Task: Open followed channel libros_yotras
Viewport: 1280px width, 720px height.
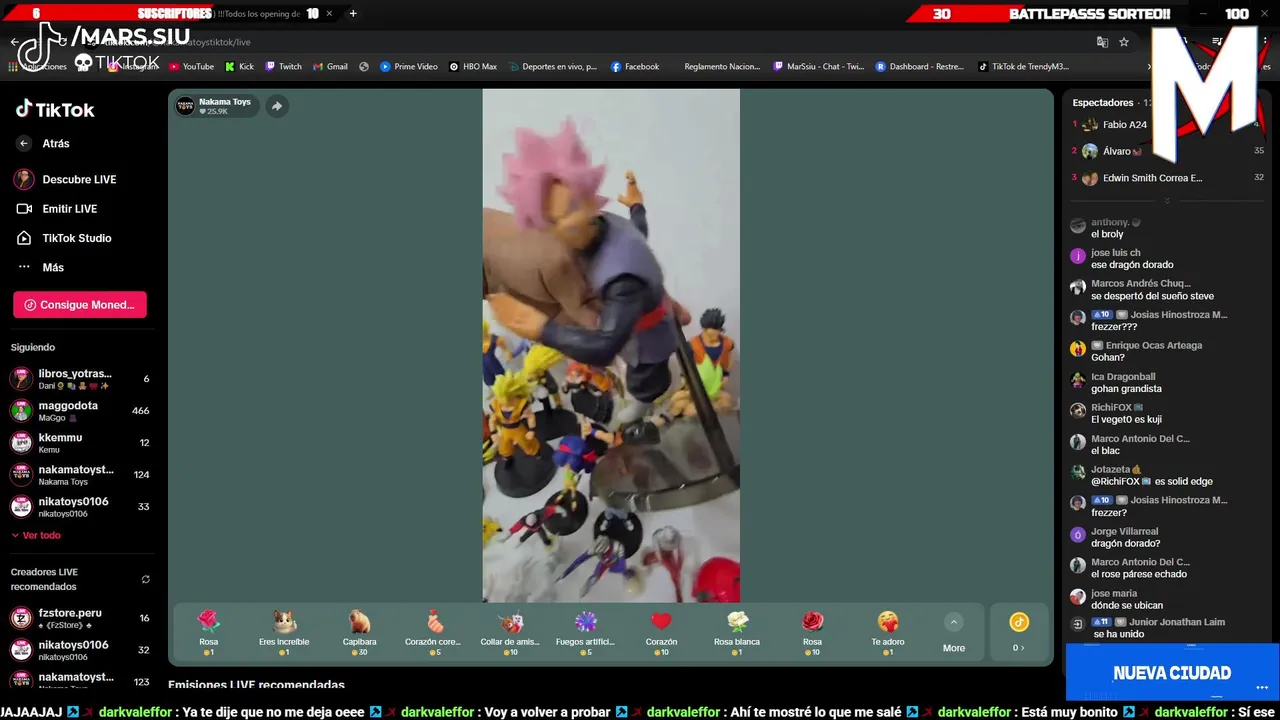Action: pyautogui.click(x=80, y=379)
